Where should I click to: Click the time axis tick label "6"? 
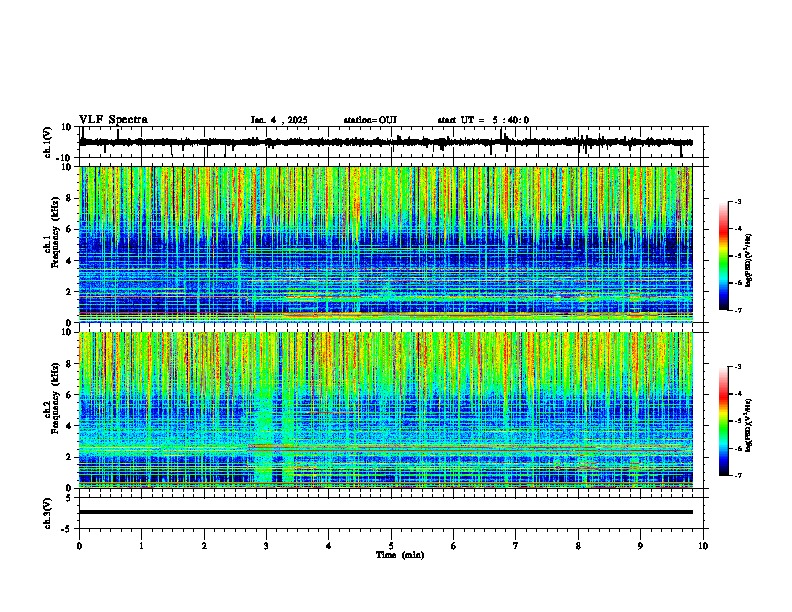[454, 545]
